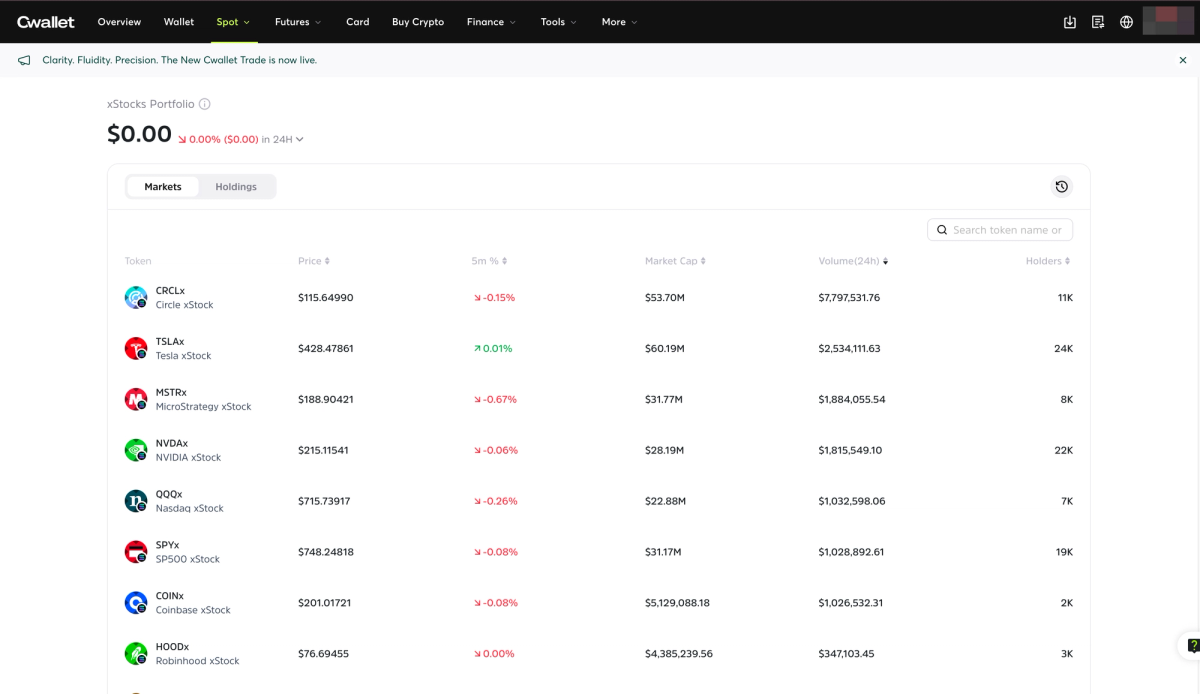Click the NVDAx NVIDIA token logo
The width and height of the screenshot is (1200, 694).
(x=136, y=450)
